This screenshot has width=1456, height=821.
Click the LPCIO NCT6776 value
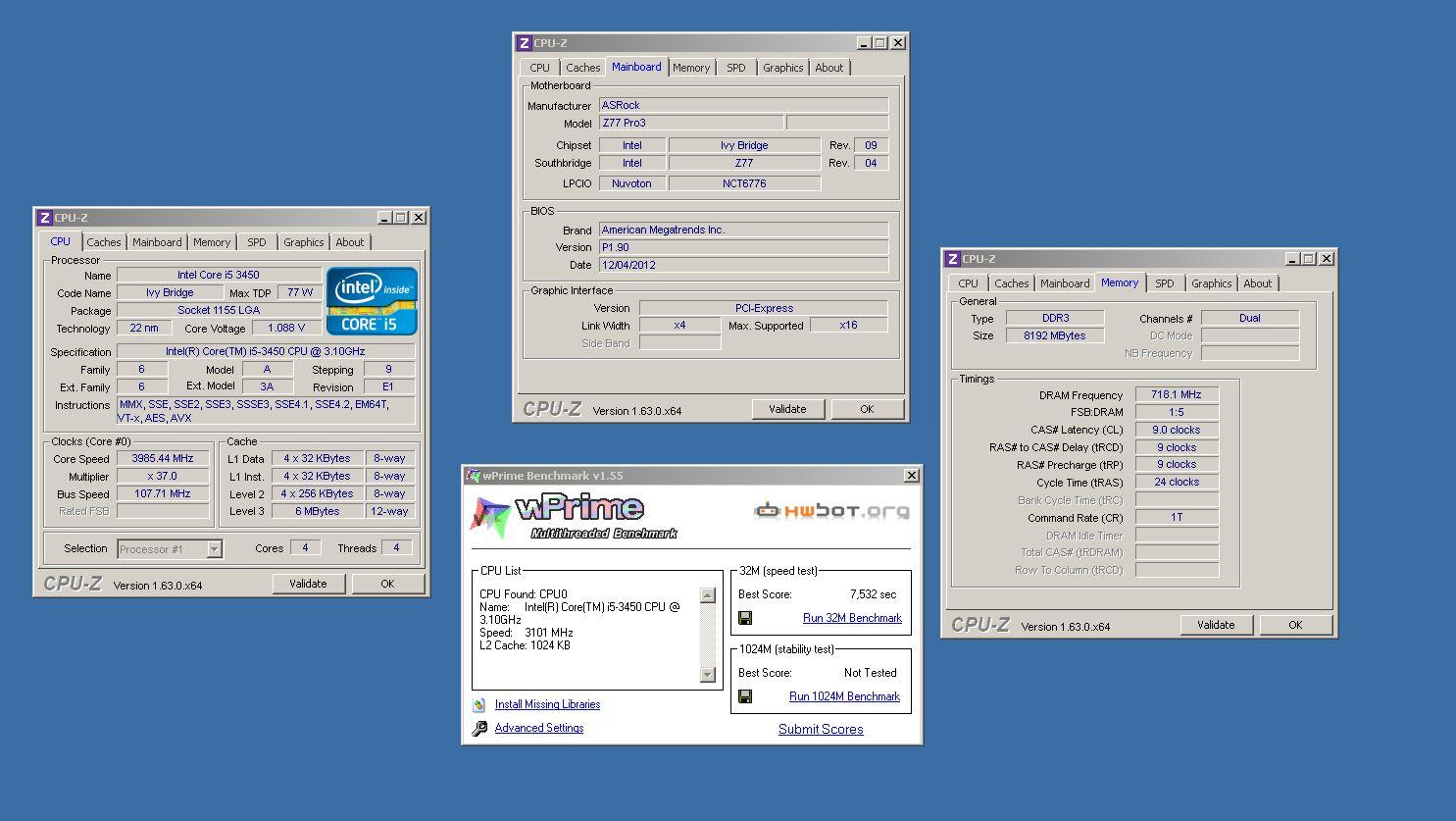tap(744, 183)
